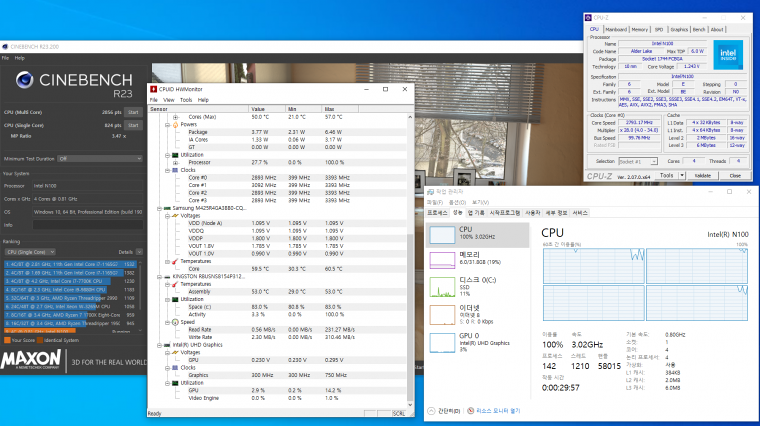Screen dimensions: 760x426
Task: Click the Intel Inside logo in CPU-Z
Action: point(728,55)
